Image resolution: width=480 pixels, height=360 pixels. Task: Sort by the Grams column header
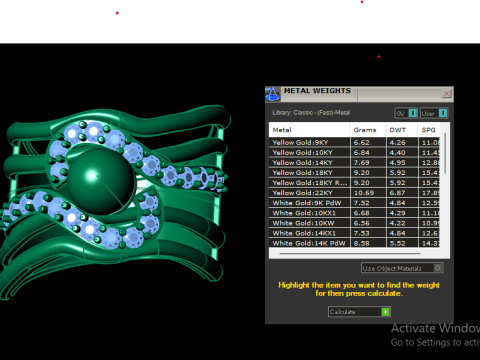(367, 130)
